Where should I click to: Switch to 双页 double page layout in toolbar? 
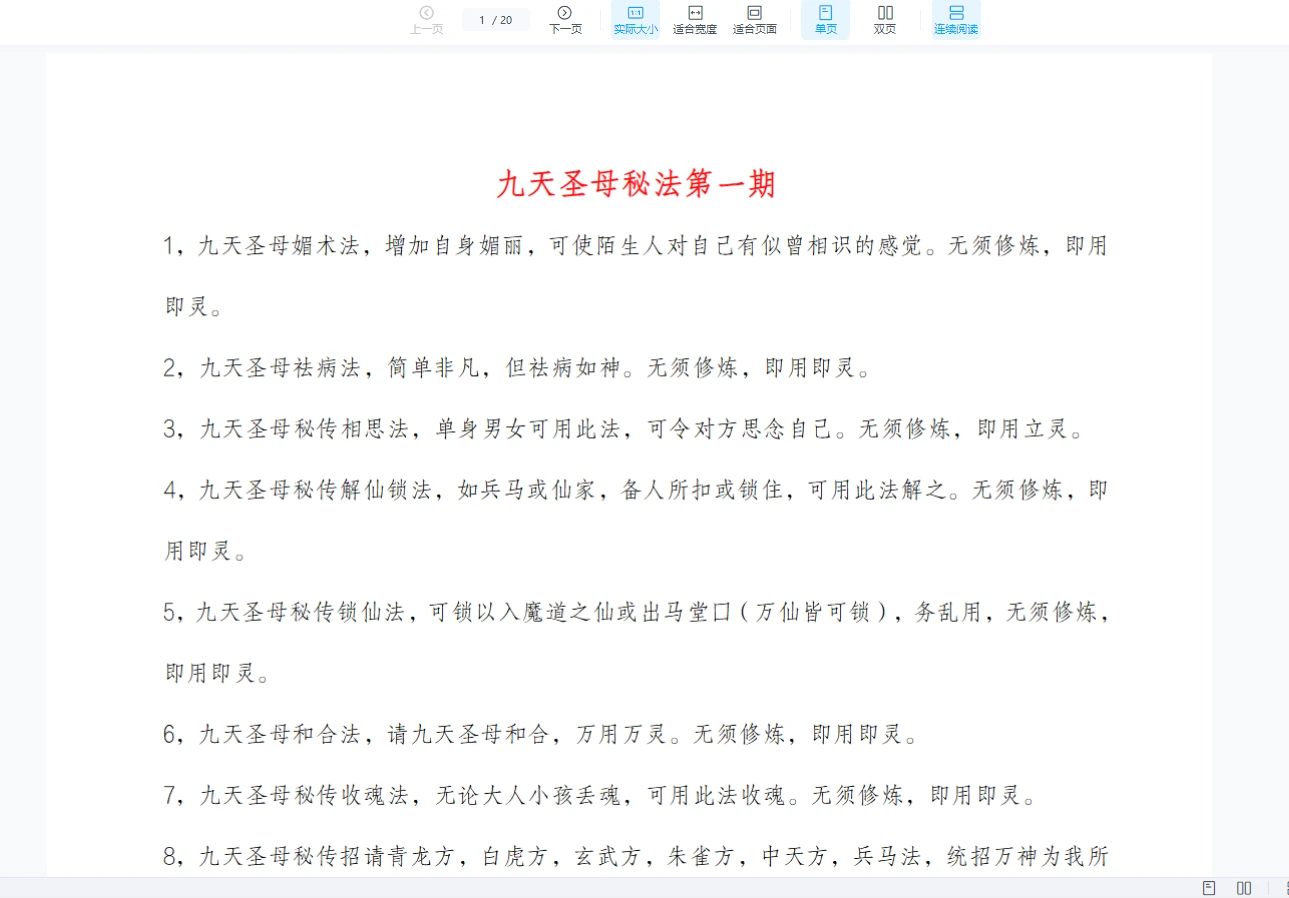pos(885,19)
